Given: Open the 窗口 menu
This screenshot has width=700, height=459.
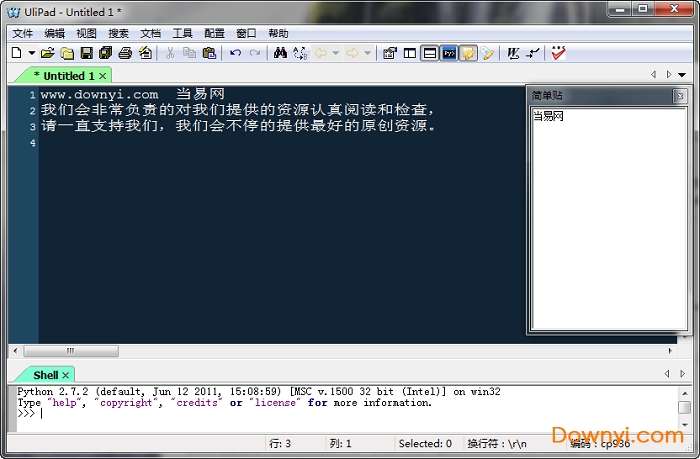Looking at the screenshot, I should pos(246,33).
